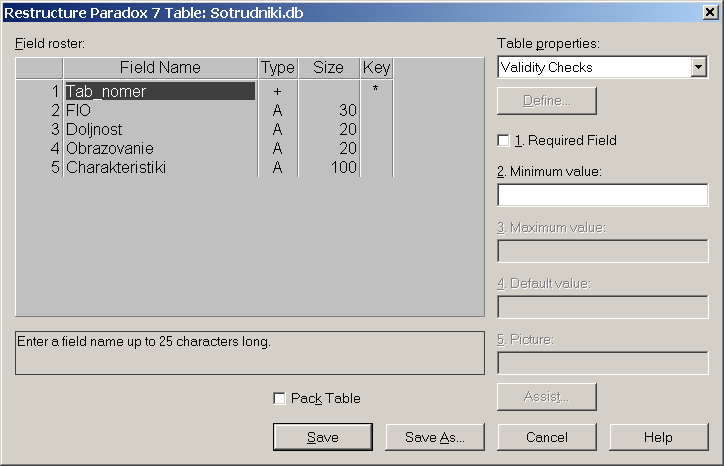Click the Key cell of Tab_nomer
The image size is (724, 466).
376,91
